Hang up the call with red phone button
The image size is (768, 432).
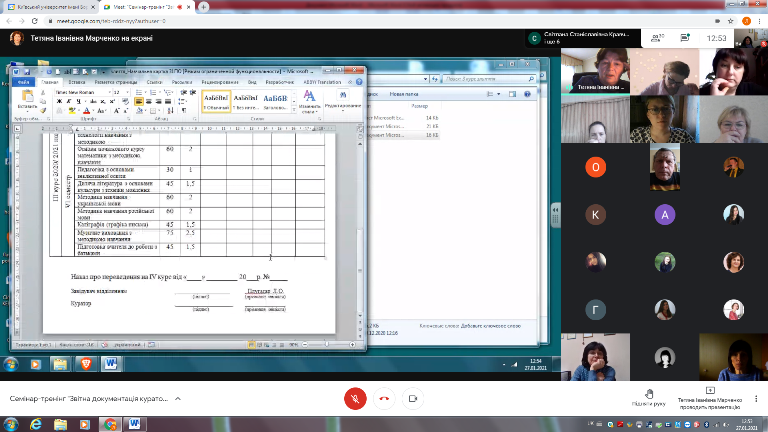click(383, 398)
